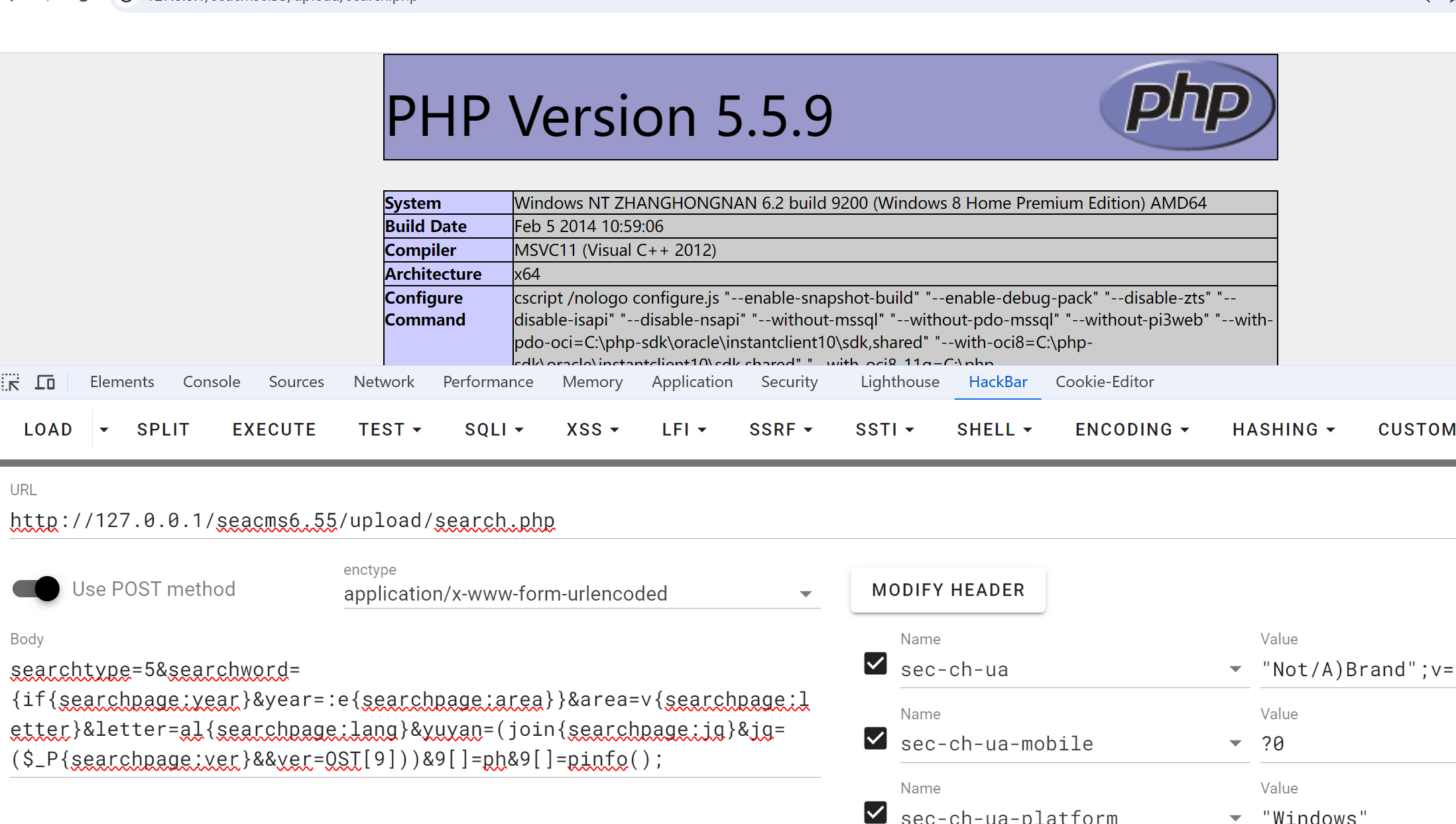Expand sec-ch-ua header name dropdown
Image resolution: width=1456 pixels, height=824 pixels.
pyautogui.click(x=1235, y=670)
